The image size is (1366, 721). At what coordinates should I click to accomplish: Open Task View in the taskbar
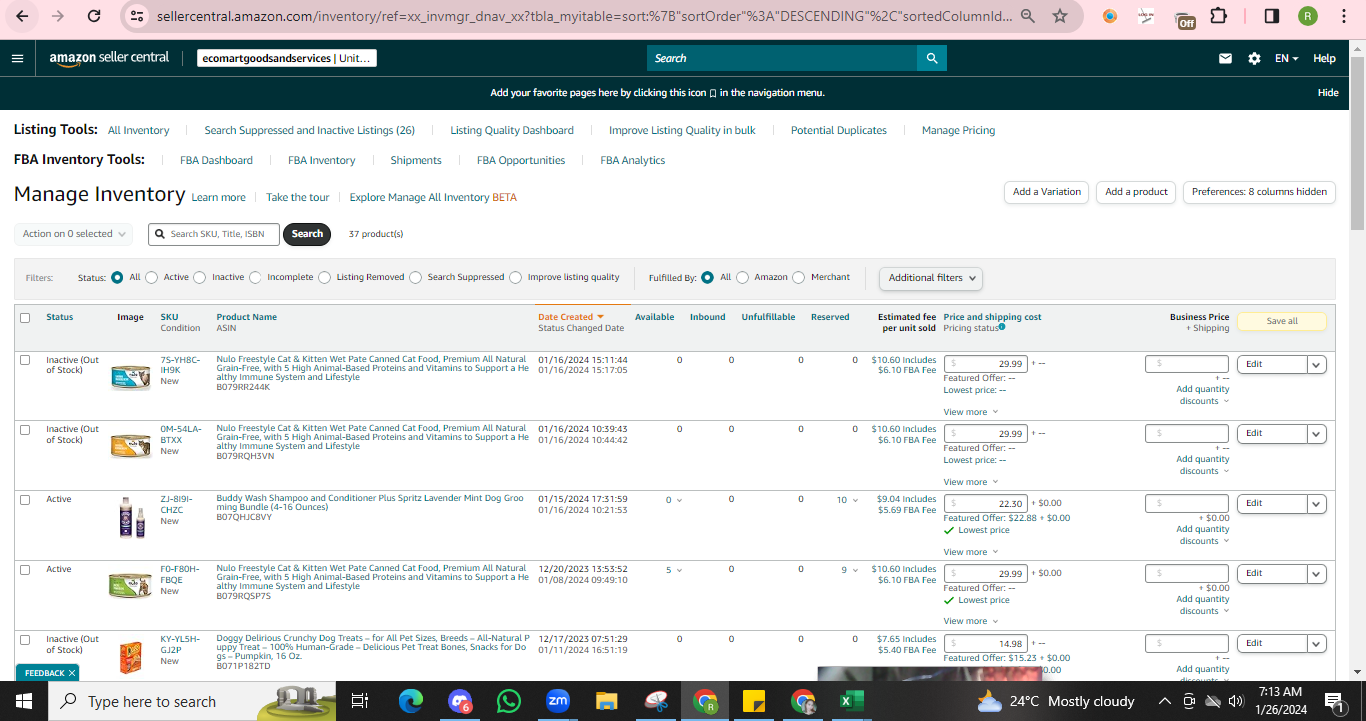360,701
